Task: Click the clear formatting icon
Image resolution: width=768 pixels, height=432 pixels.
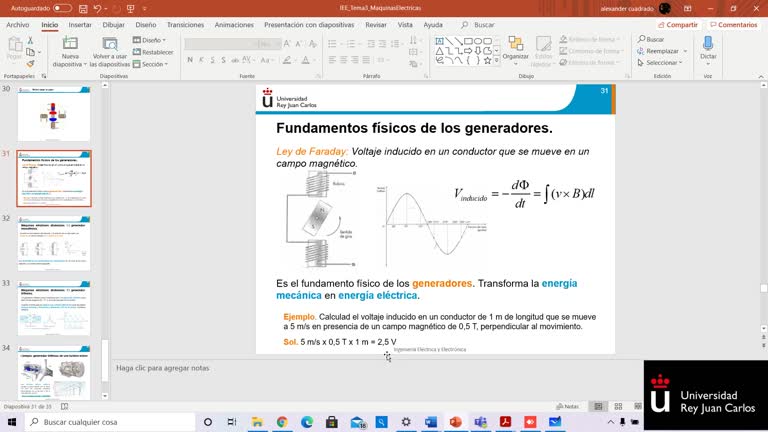Action: pos(312,44)
